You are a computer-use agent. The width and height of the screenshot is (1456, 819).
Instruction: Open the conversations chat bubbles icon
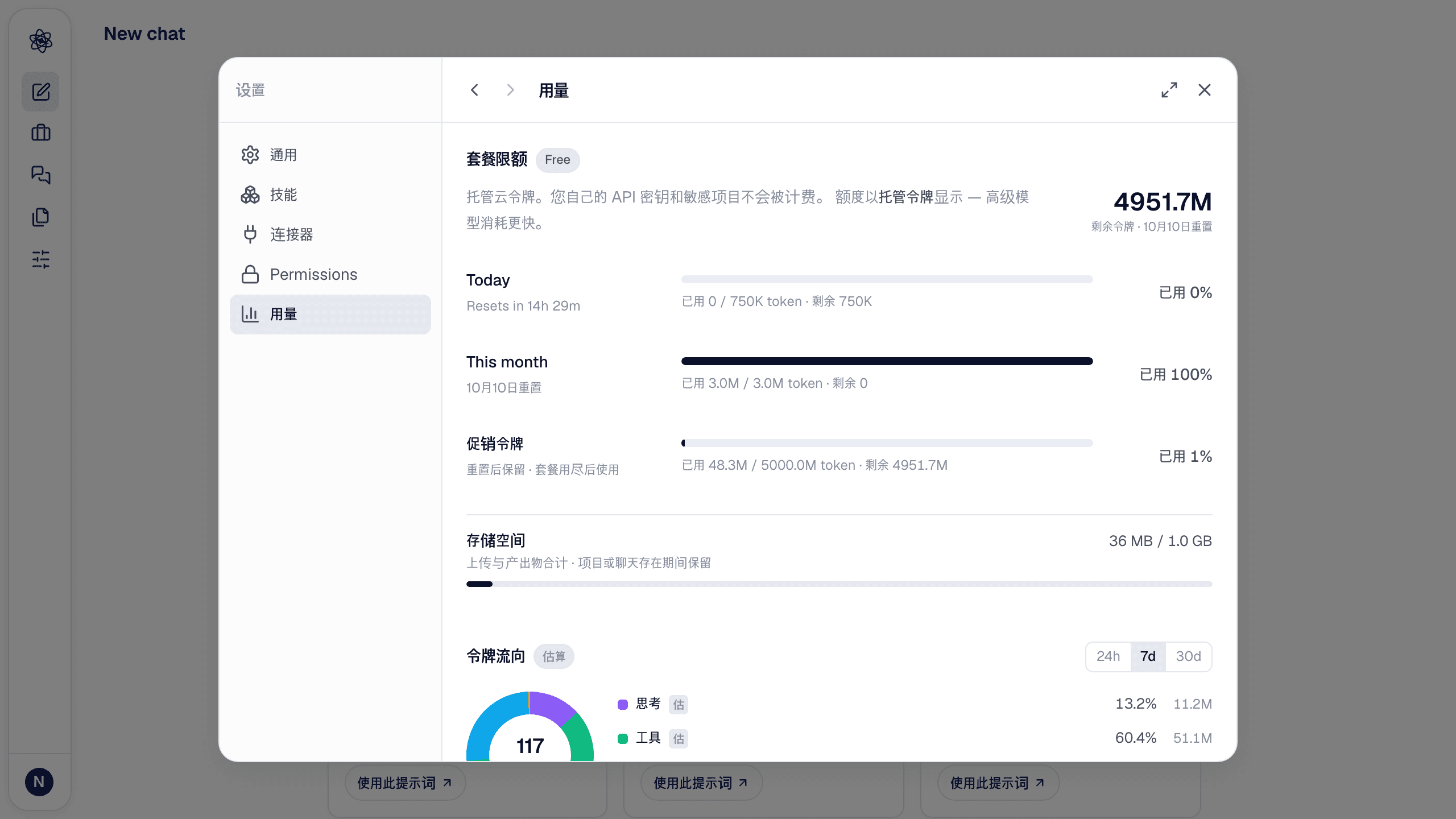40,175
